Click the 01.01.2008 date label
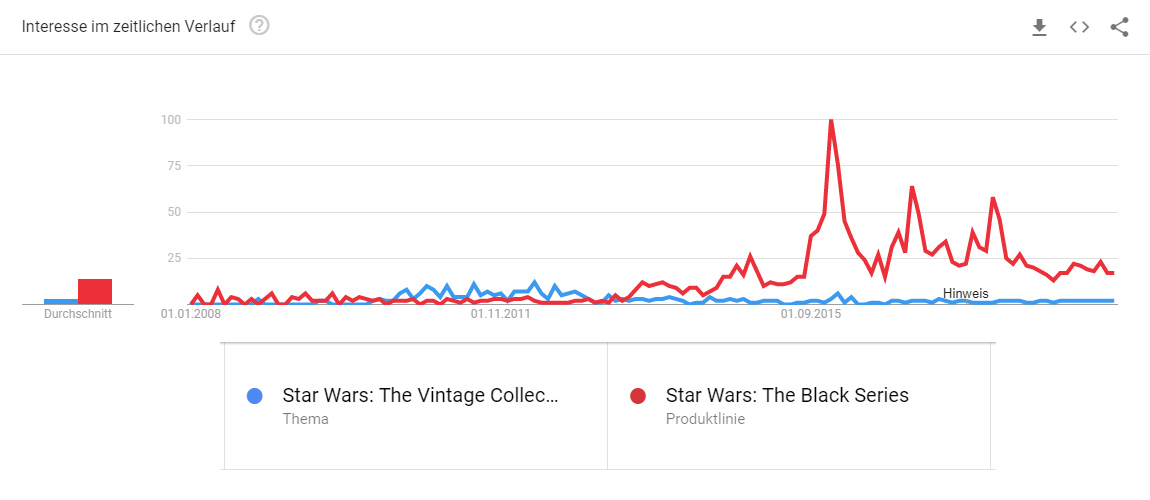The width and height of the screenshot is (1150, 500). point(191,314)
